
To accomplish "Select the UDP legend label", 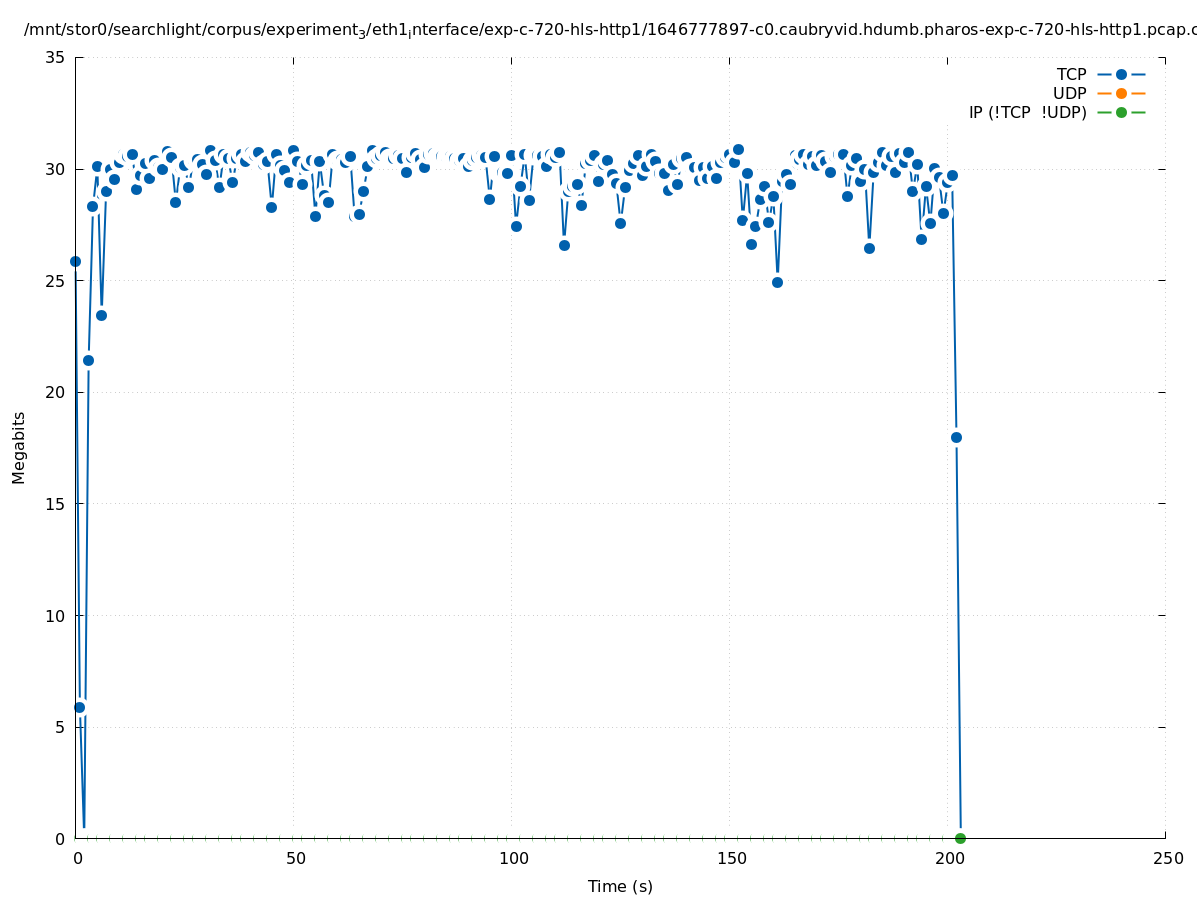I will 1069,93.
